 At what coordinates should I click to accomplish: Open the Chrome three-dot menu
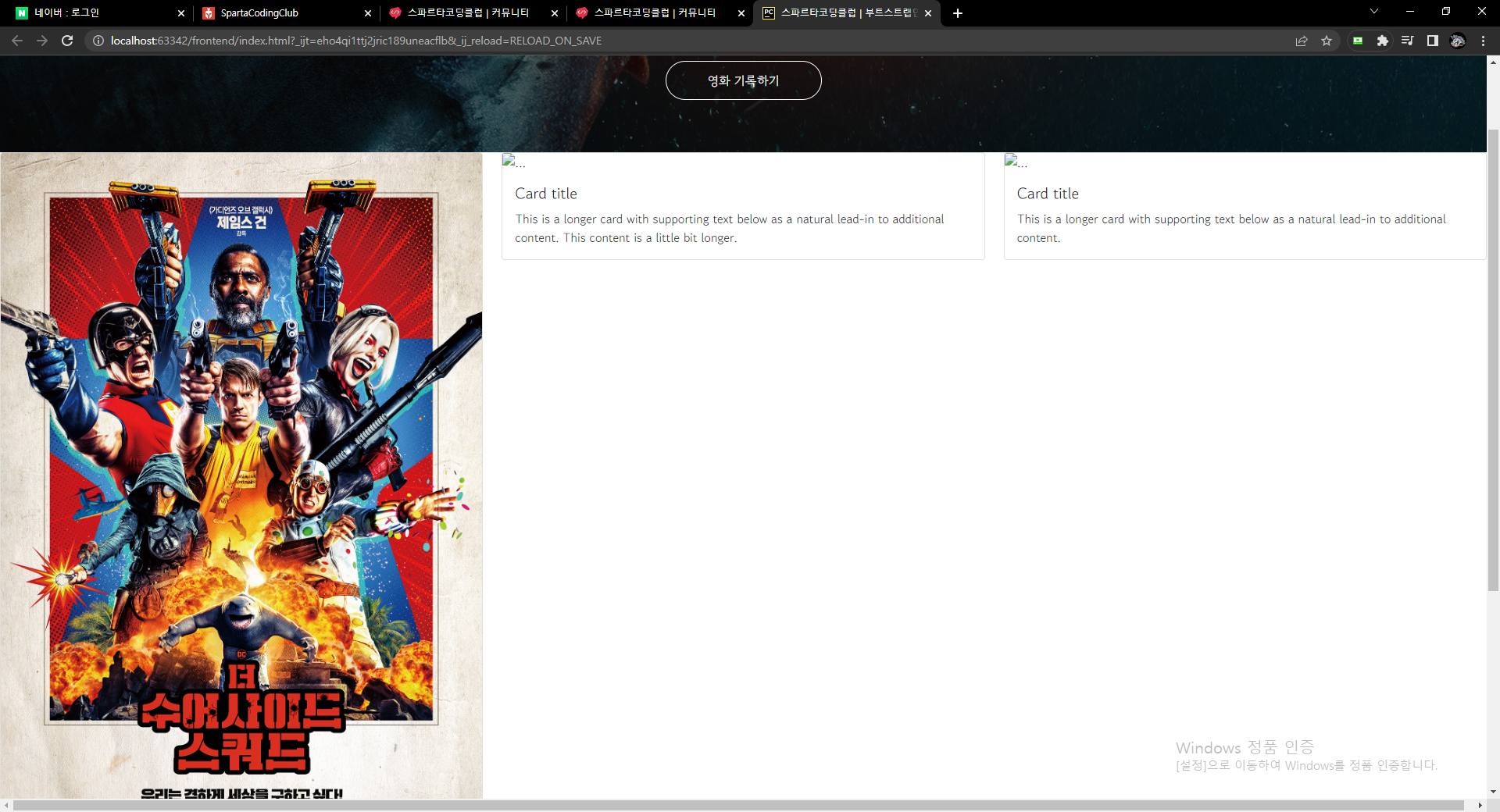pyautogui.click(x=1483, y=41)
